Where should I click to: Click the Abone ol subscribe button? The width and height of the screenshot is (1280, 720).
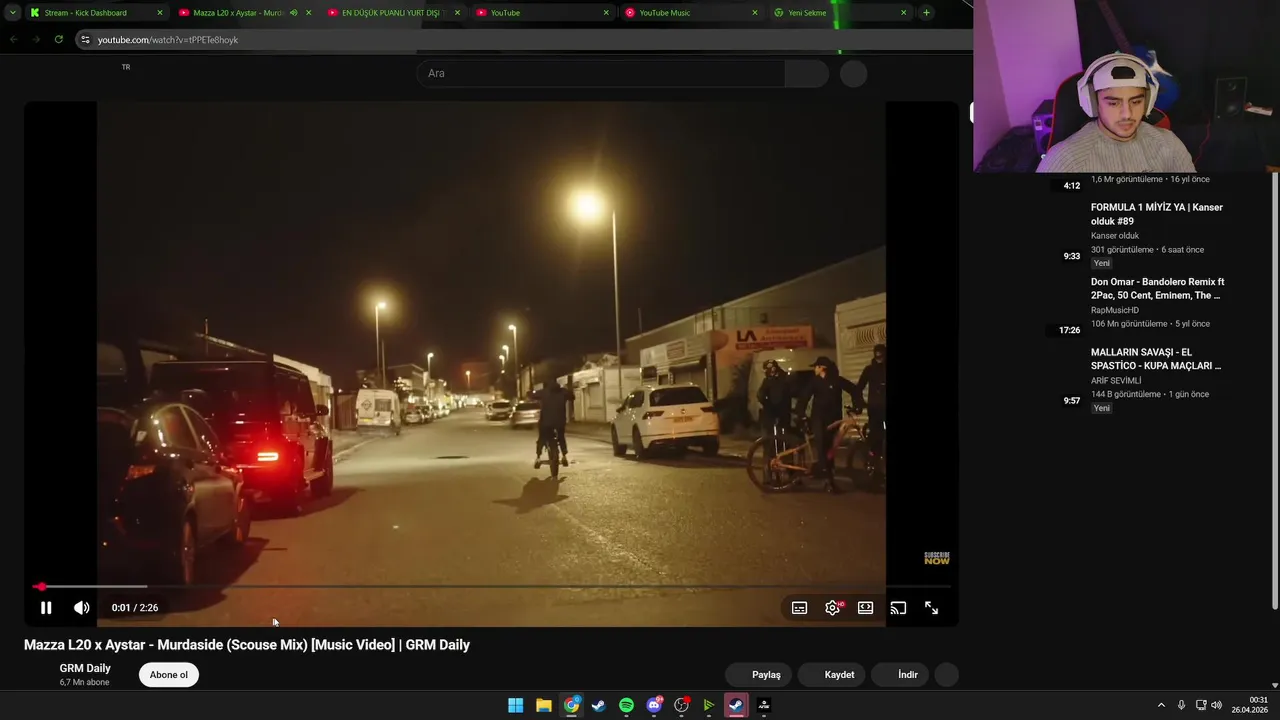pyautogui.click(x=169, y=675)
